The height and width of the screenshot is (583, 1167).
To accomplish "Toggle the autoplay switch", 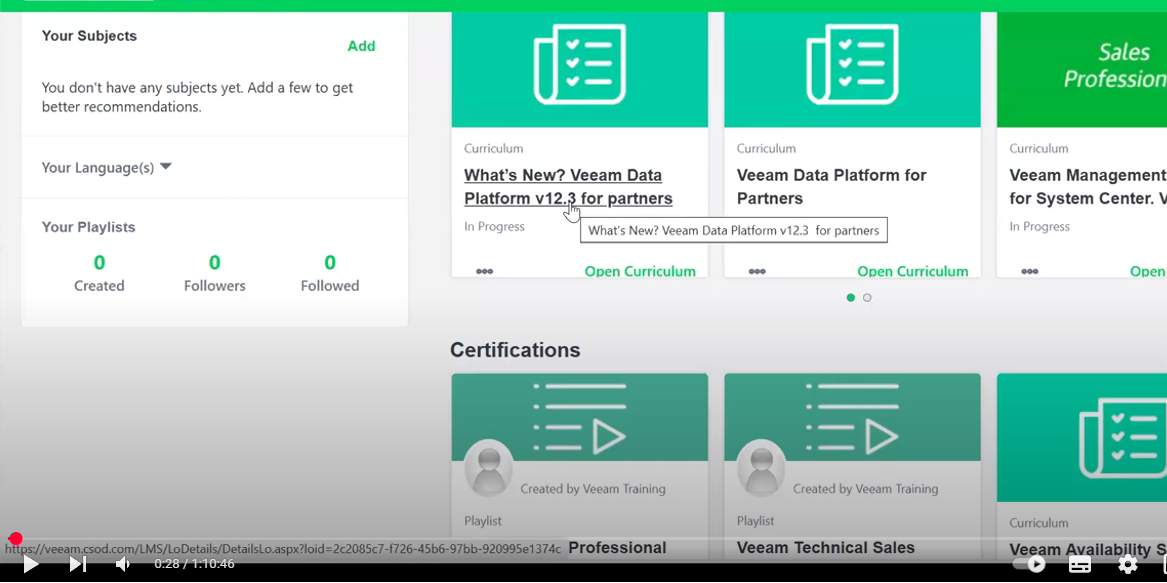I will point(1028,564).
